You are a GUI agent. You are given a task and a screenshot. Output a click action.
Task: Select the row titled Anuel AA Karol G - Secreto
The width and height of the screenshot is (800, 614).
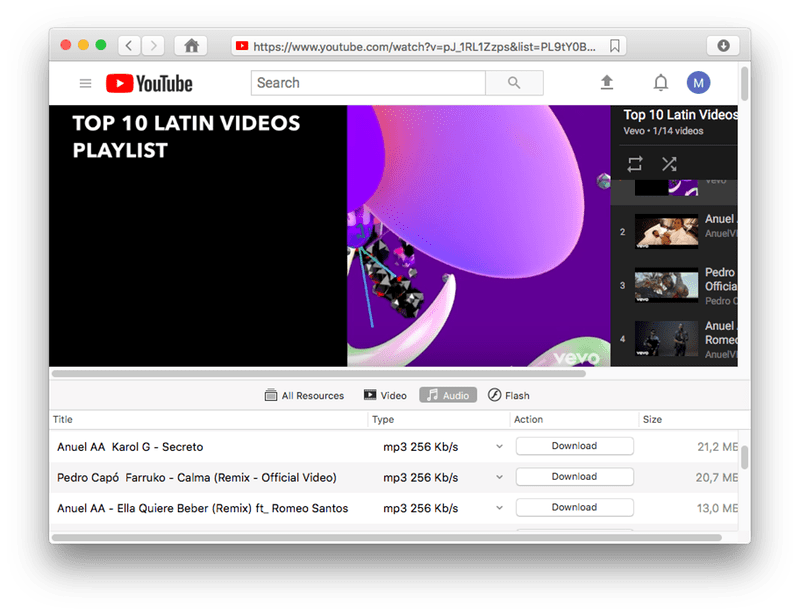coord(130,447)
